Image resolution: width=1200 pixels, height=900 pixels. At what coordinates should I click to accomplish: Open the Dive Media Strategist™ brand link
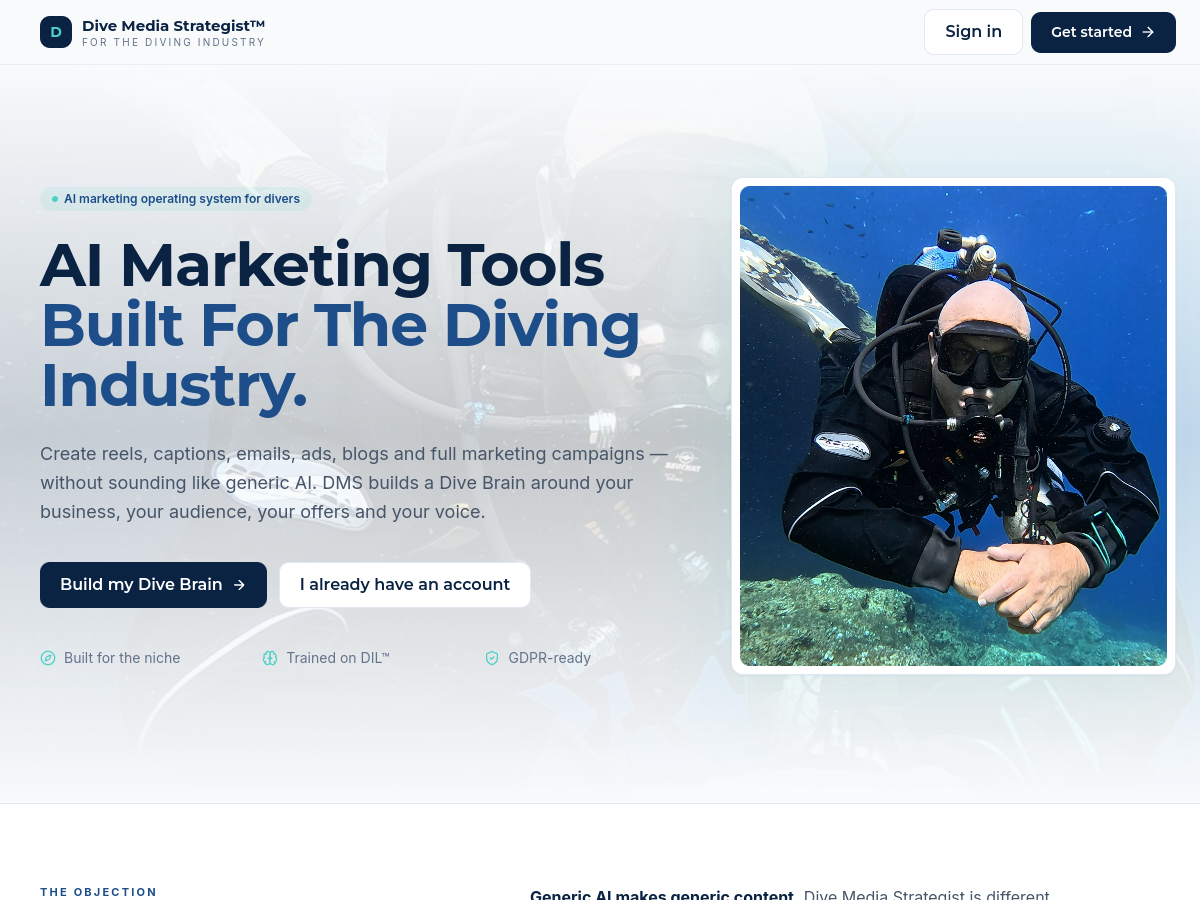[x=153, y=32]
